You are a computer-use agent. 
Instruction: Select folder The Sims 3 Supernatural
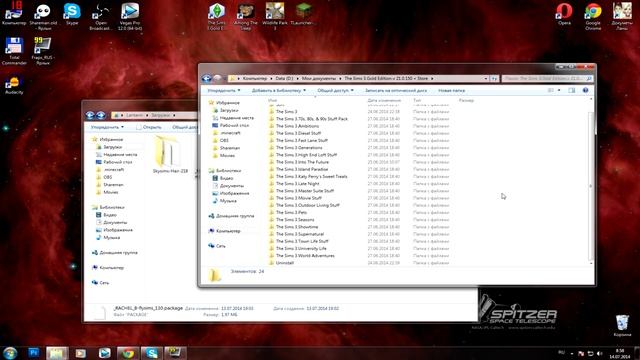pos(300,234)
